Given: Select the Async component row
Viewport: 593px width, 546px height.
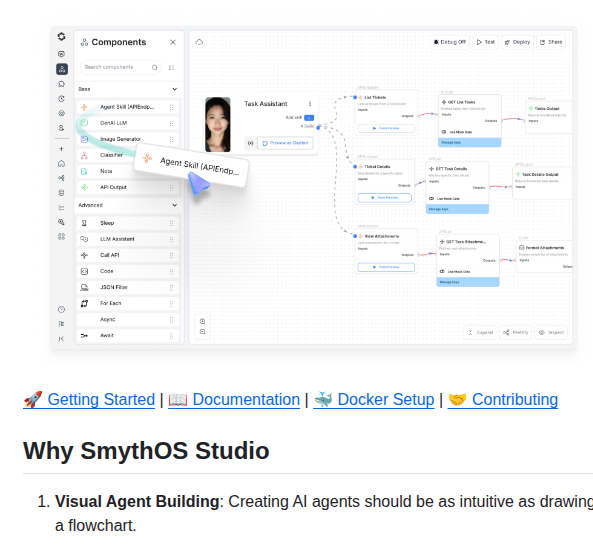Looking at the screenshot, I should pyautogui.click(x=128, y=320).
